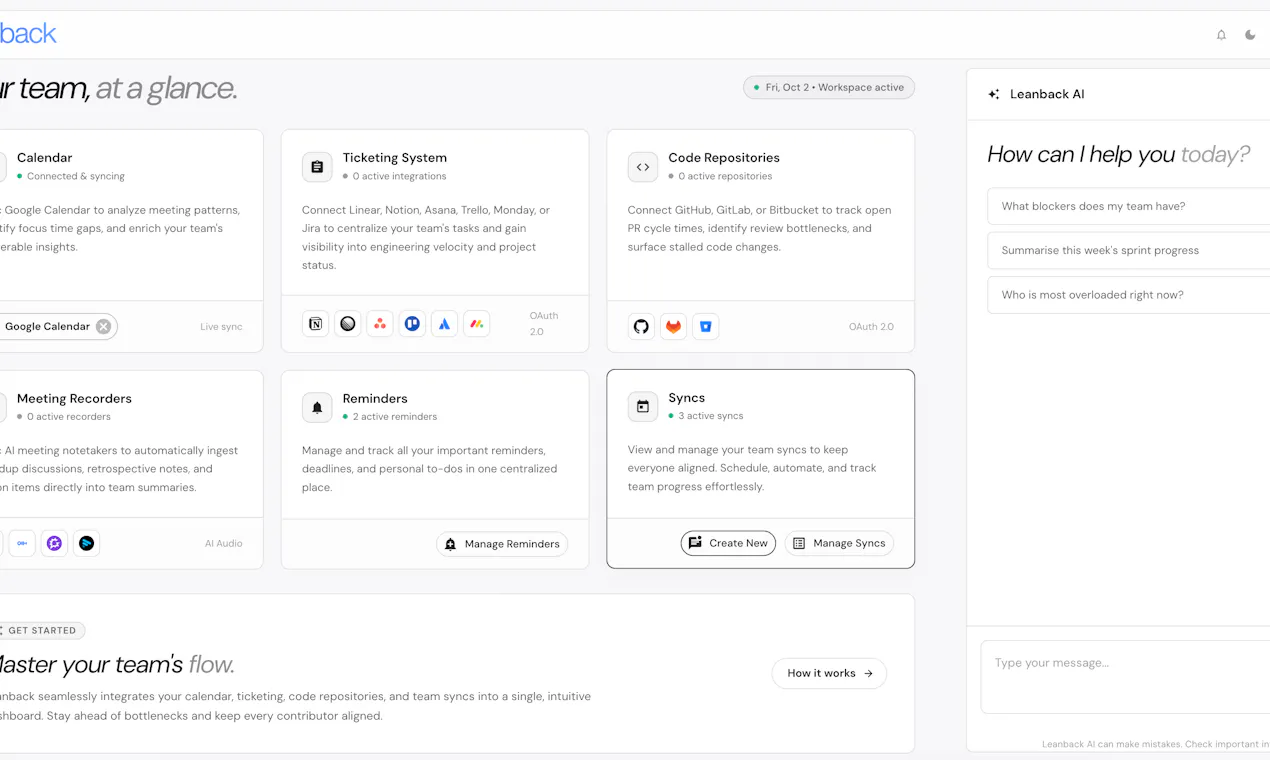This screenshot has height=760, width=1270.
Task: Click "Connected & syncing" calendar status
Action: point(76,177)
